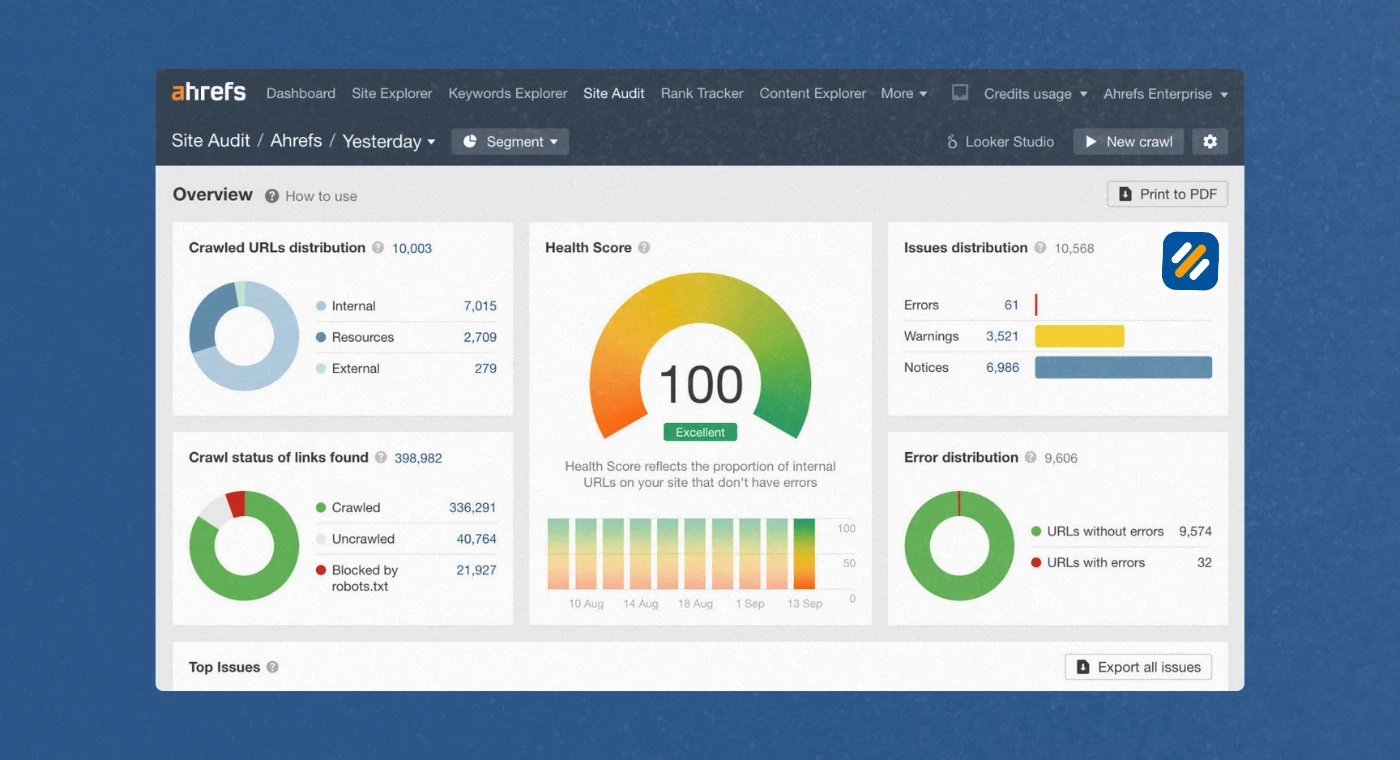The width and height of the screenshot is (1400, 760).
Task: Click the blue Notices bar
Action: tap(1124, 367)
